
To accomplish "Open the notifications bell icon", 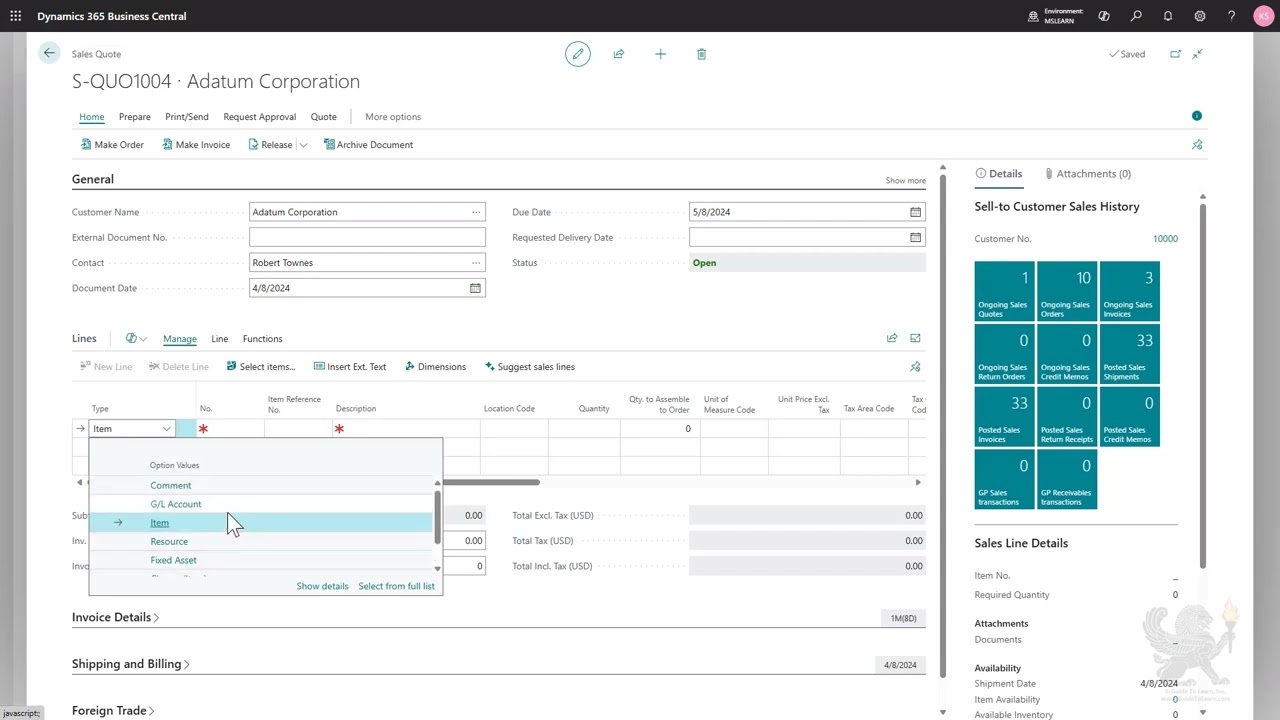I will (1168, 16).
